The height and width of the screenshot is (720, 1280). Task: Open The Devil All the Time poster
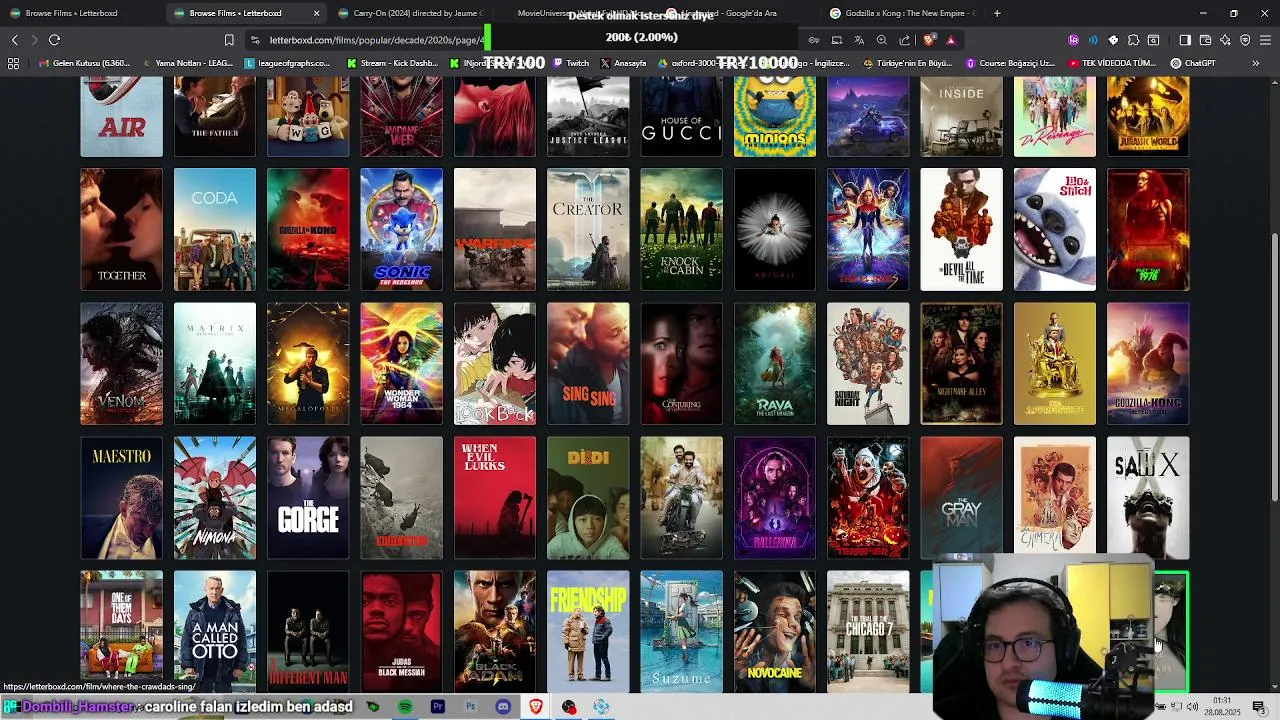[x=961, y=229]
